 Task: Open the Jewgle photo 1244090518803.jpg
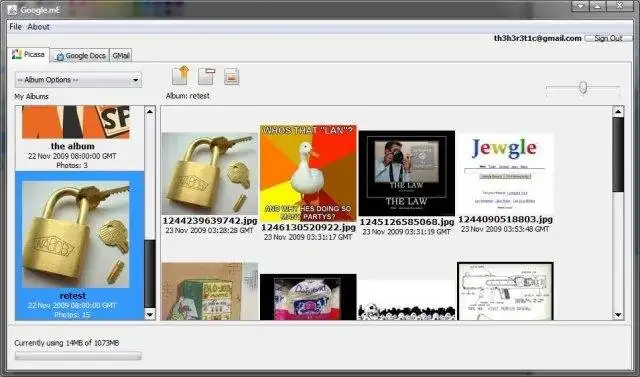505,173
